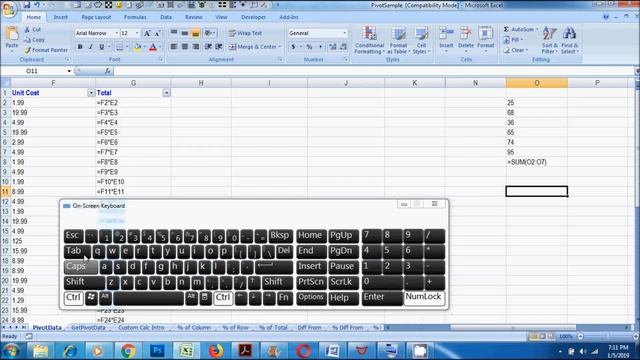640x360 pixels.
Task: Click the Windows Start button
Action: 11,351
